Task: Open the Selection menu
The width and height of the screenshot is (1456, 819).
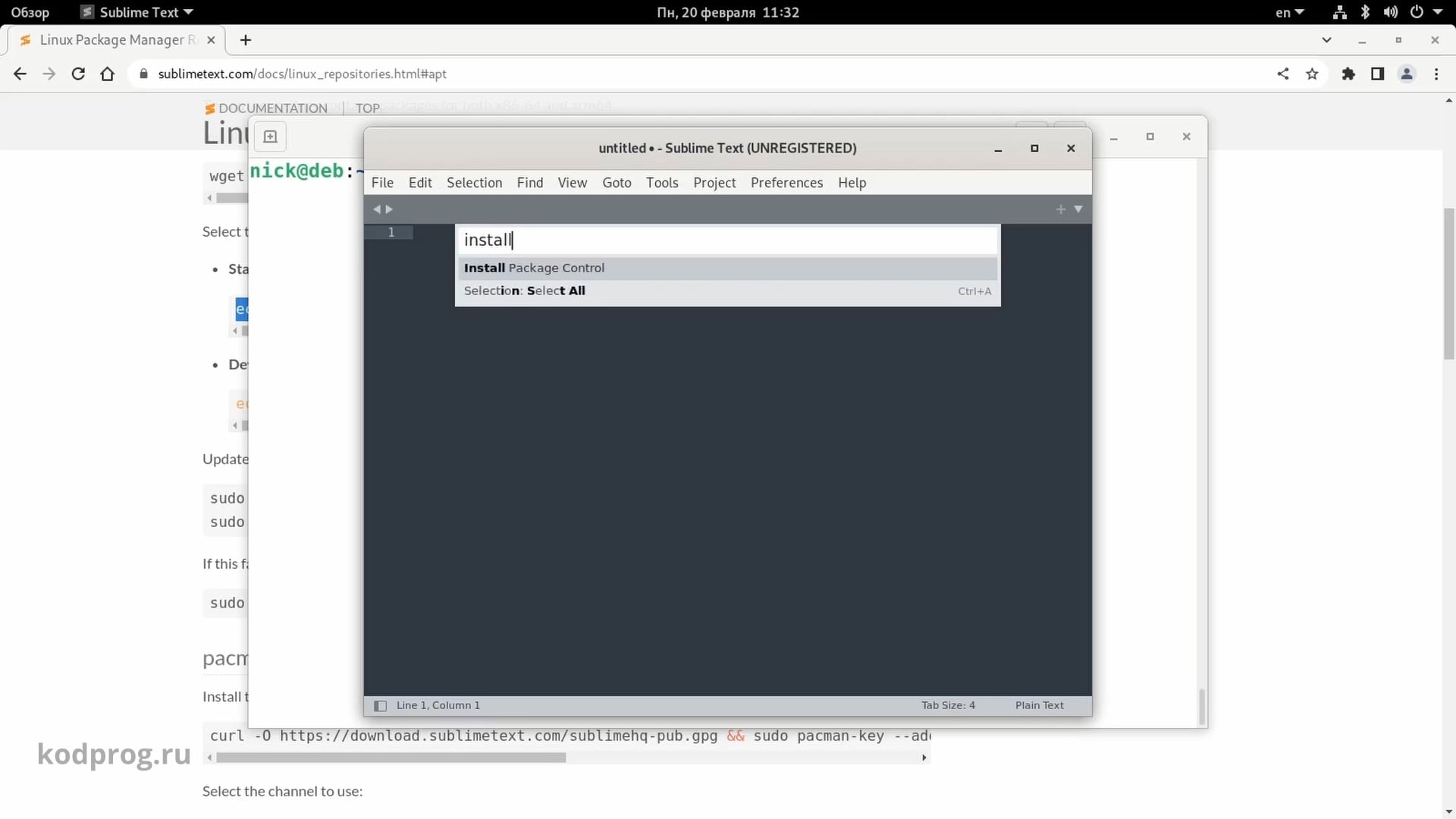Action: pyautogui.click(x=474, y=183)
